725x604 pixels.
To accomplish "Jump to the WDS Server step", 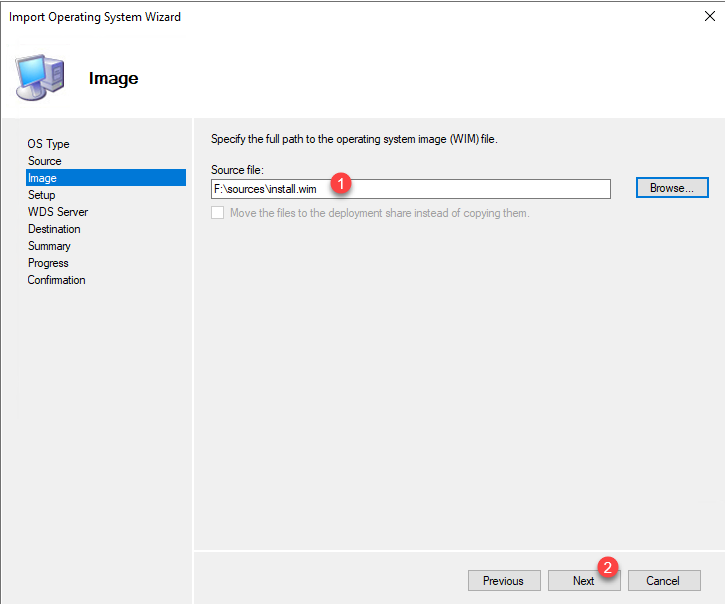I will 58,212.
